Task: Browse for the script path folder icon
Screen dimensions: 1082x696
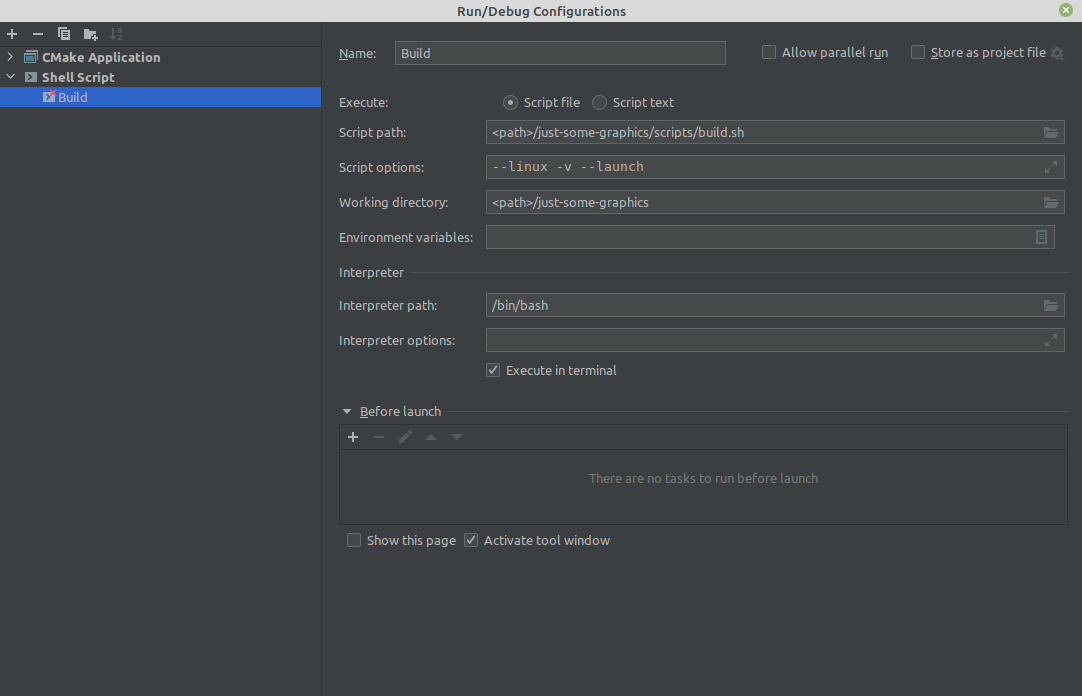Action: [x=1050, y=132]
